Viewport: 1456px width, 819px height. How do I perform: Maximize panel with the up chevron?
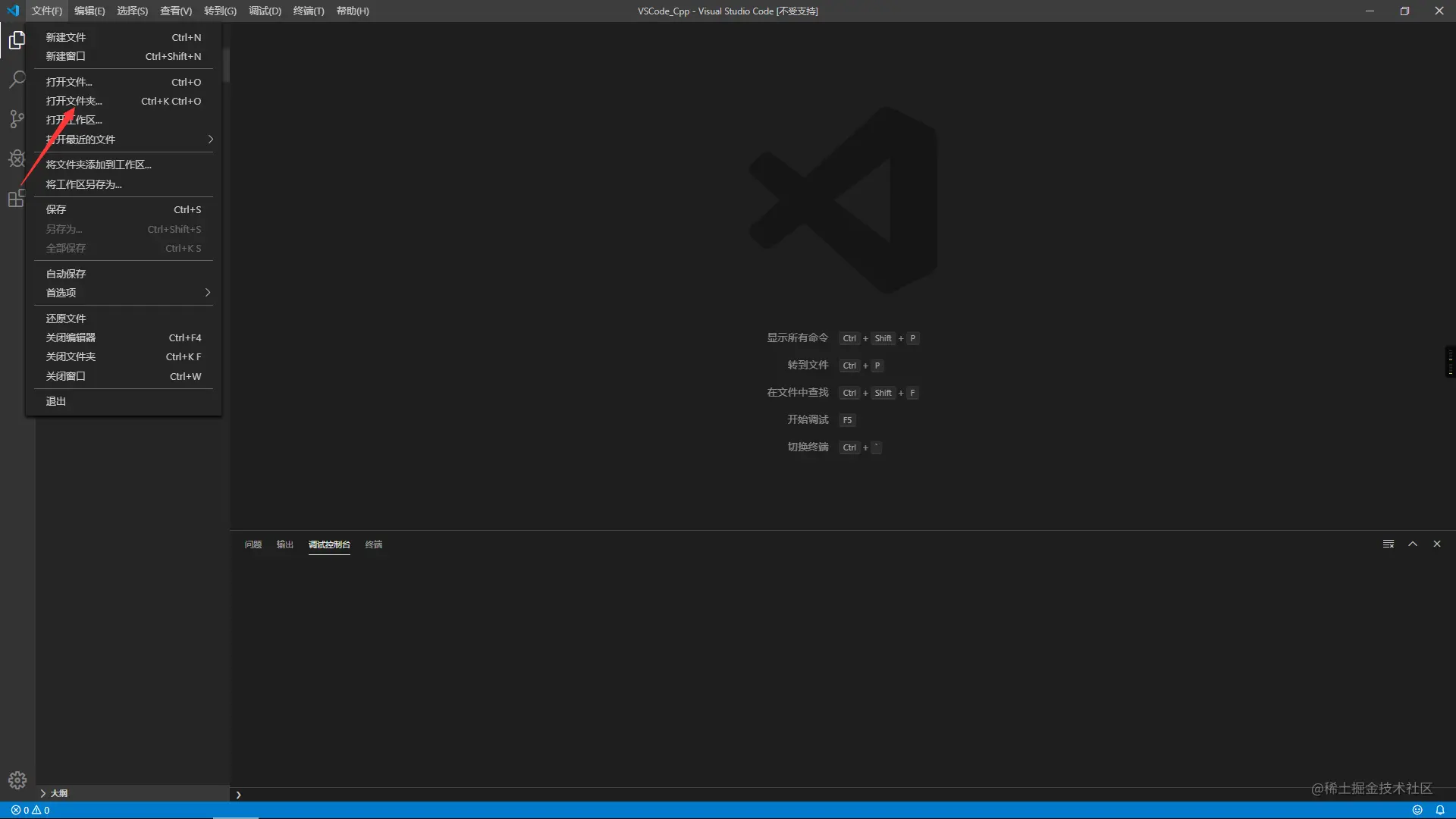pos(1413,544)
